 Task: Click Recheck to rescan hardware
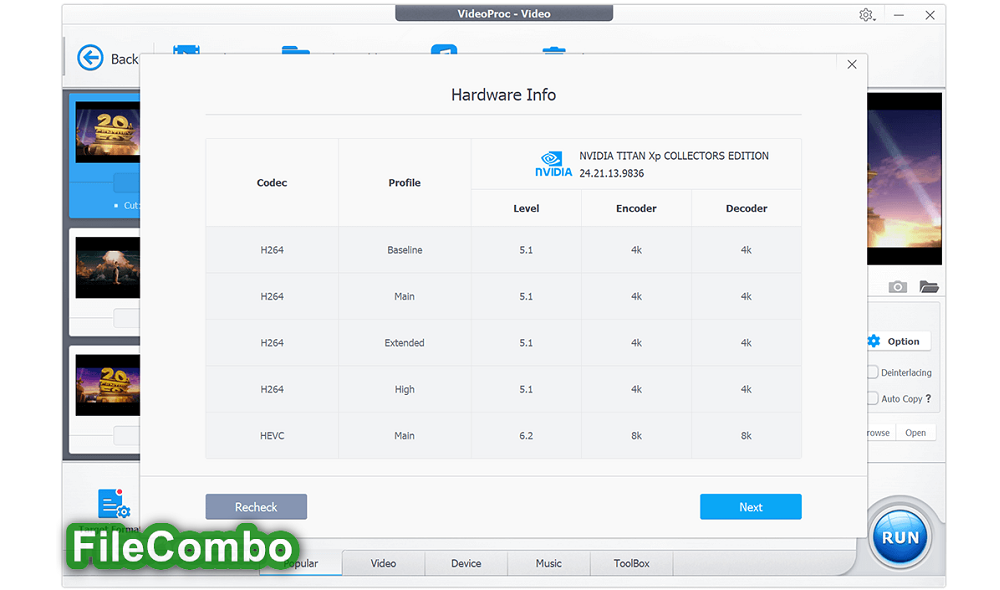pos(256,506)
